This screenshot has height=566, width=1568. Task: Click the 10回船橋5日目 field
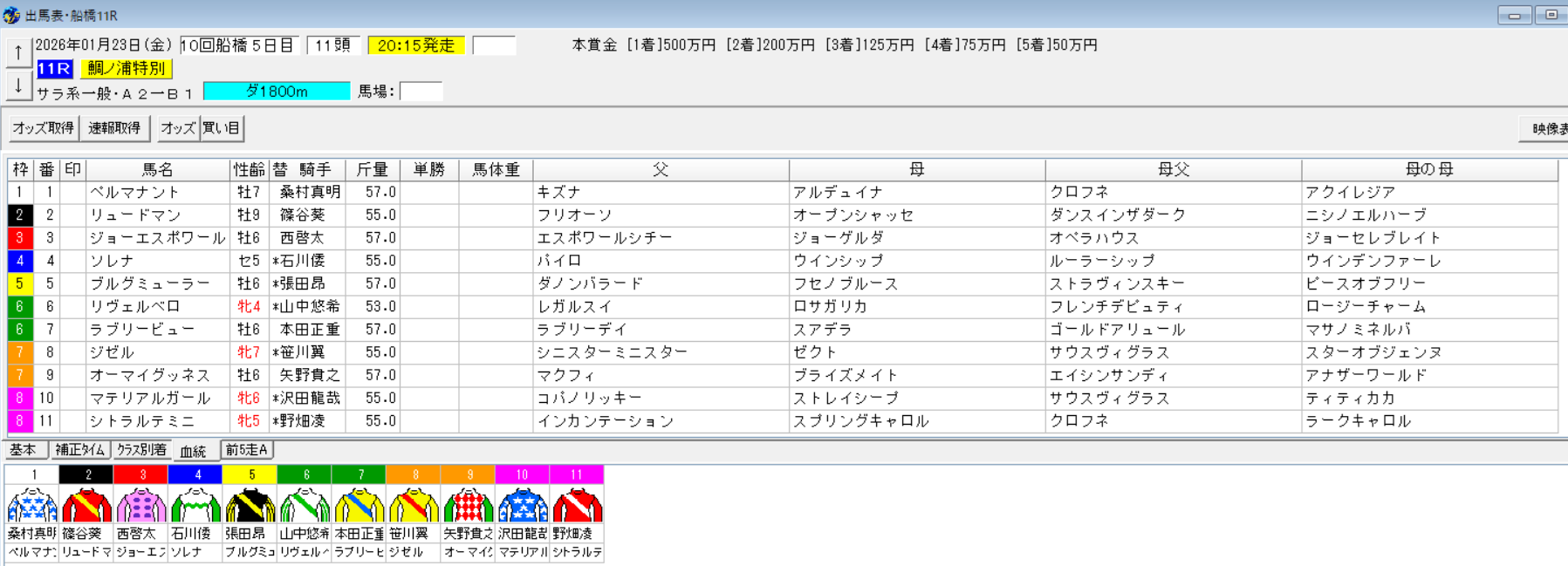[239, 45]
